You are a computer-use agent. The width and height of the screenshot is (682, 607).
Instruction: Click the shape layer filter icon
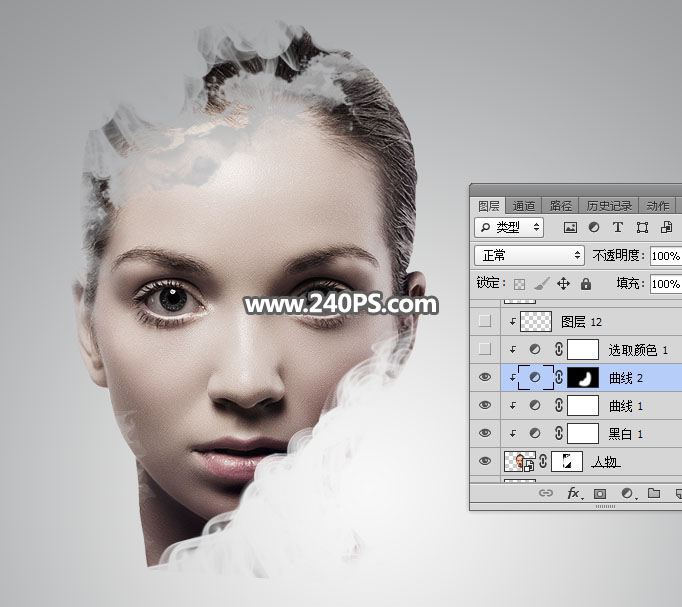[642, 228]
